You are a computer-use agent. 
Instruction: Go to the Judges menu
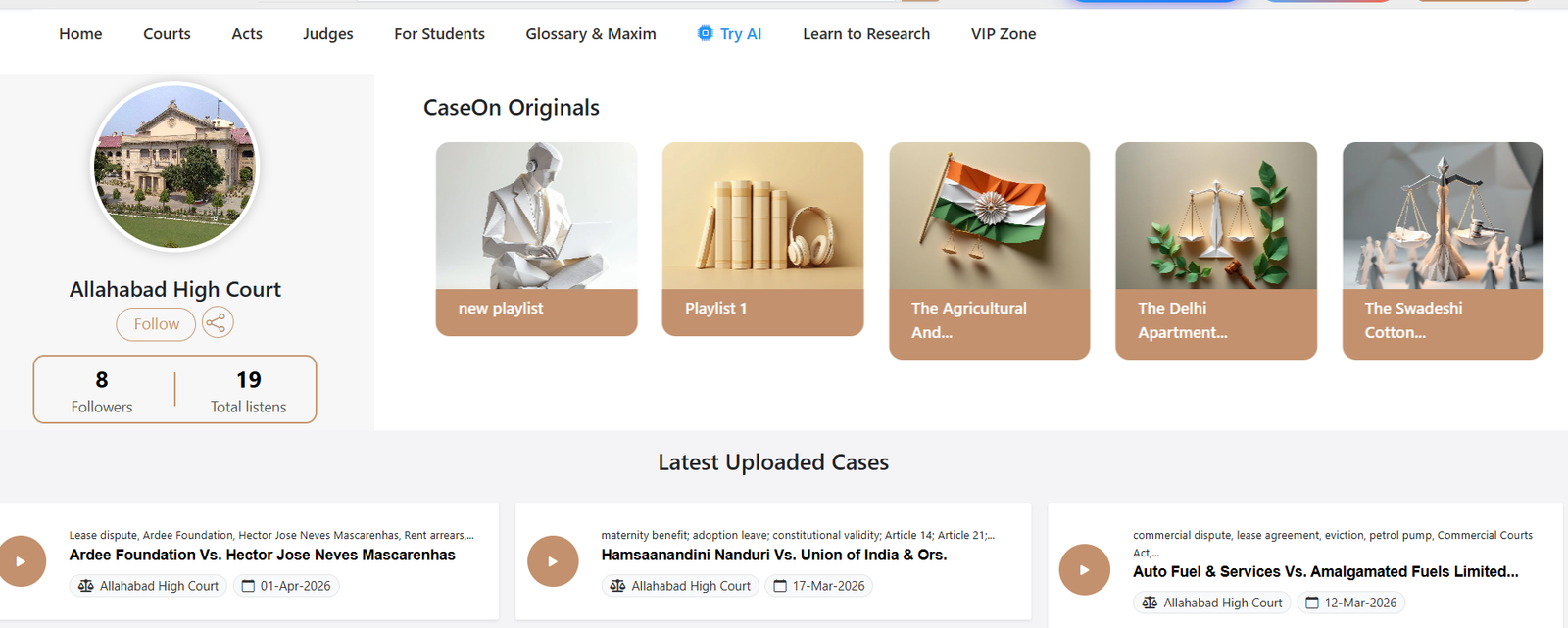coord(327,34)
